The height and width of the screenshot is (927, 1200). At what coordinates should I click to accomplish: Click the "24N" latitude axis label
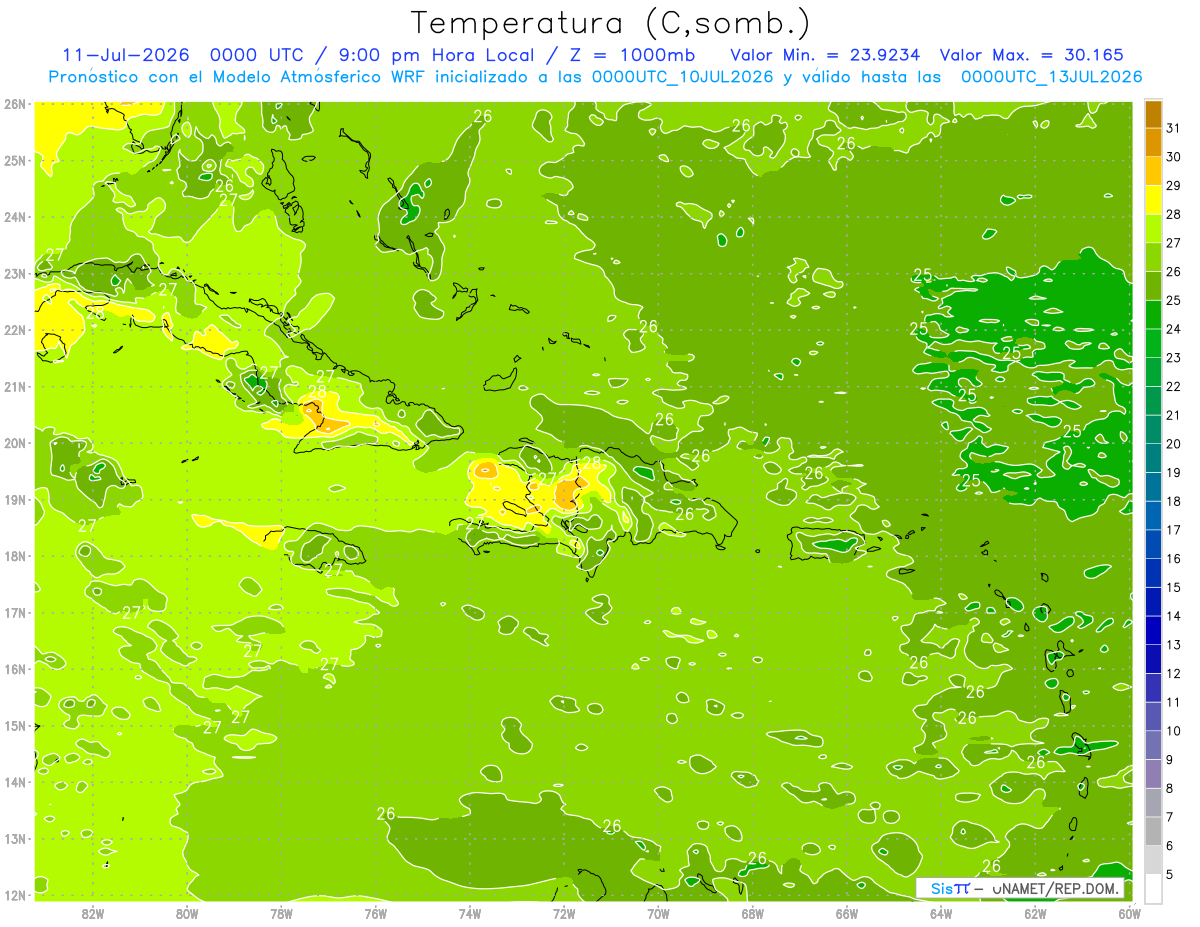pos(15,217)
